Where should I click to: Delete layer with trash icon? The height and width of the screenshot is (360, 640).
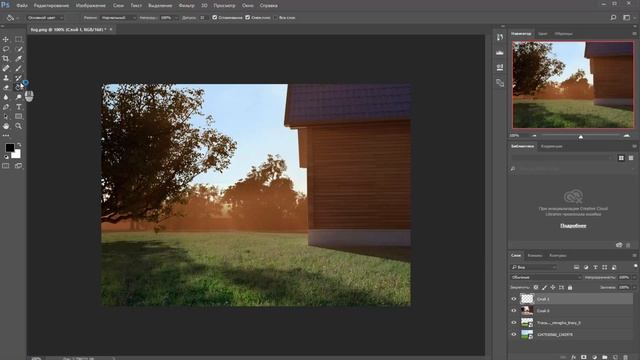[625, 357]
